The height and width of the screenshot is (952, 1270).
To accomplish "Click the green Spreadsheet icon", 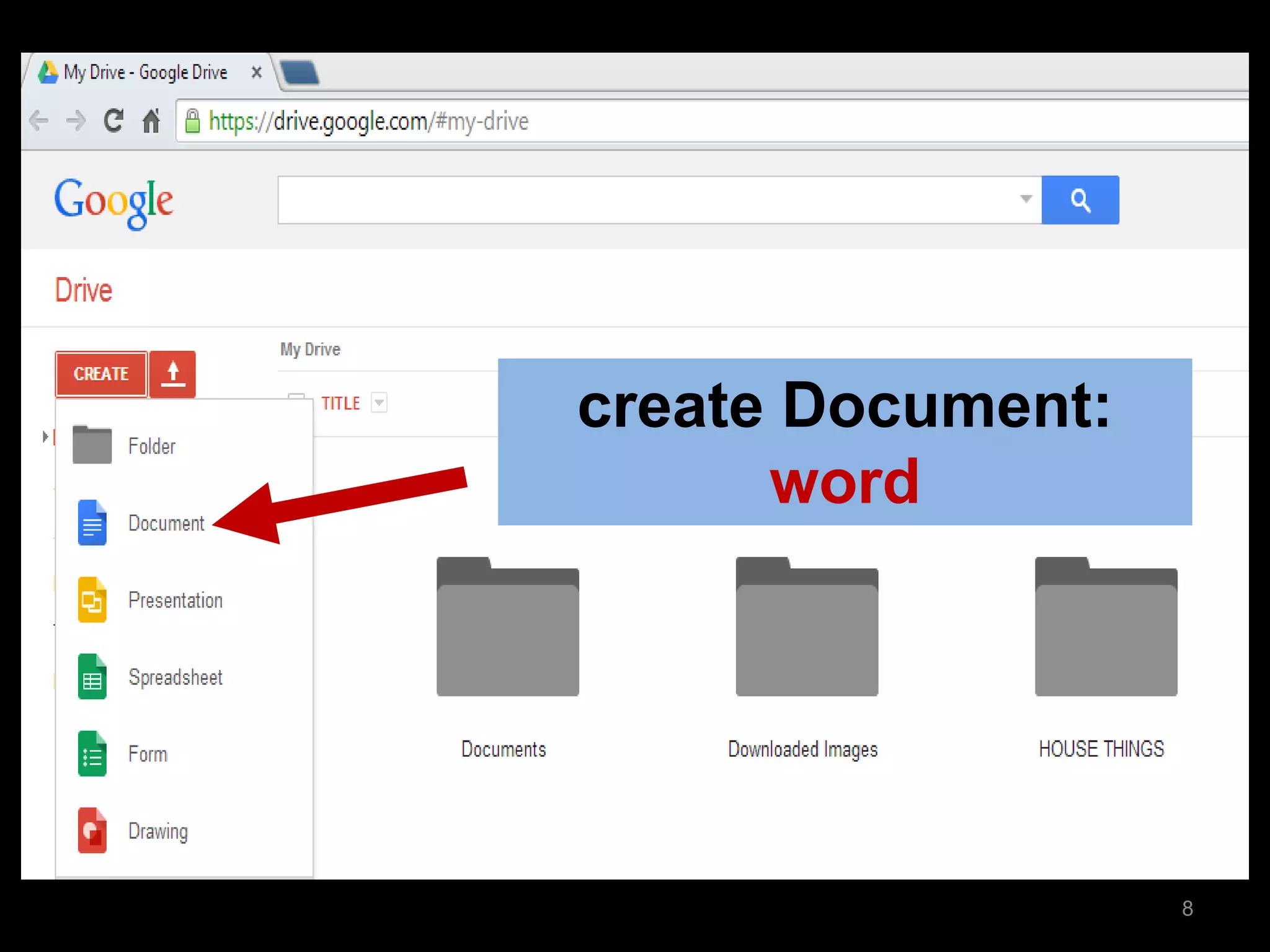I will [92, 676].
